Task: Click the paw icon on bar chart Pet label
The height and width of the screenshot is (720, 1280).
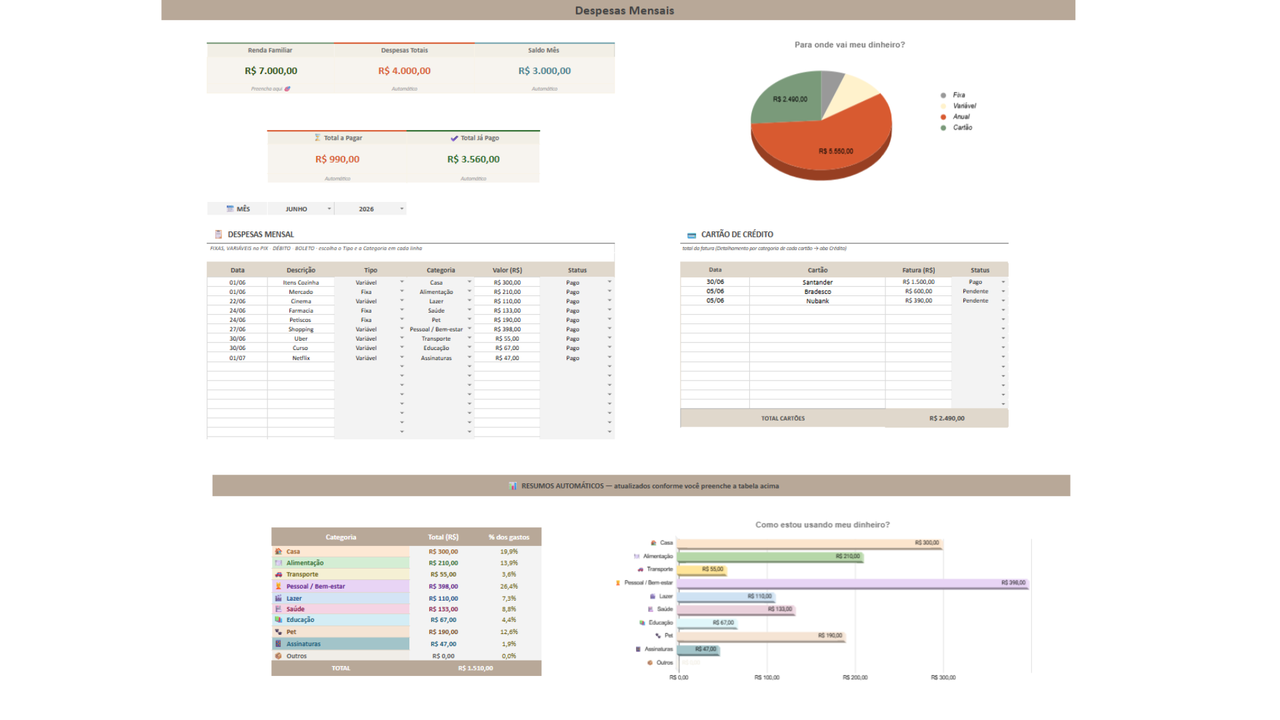Action: [x=658, y=635]
